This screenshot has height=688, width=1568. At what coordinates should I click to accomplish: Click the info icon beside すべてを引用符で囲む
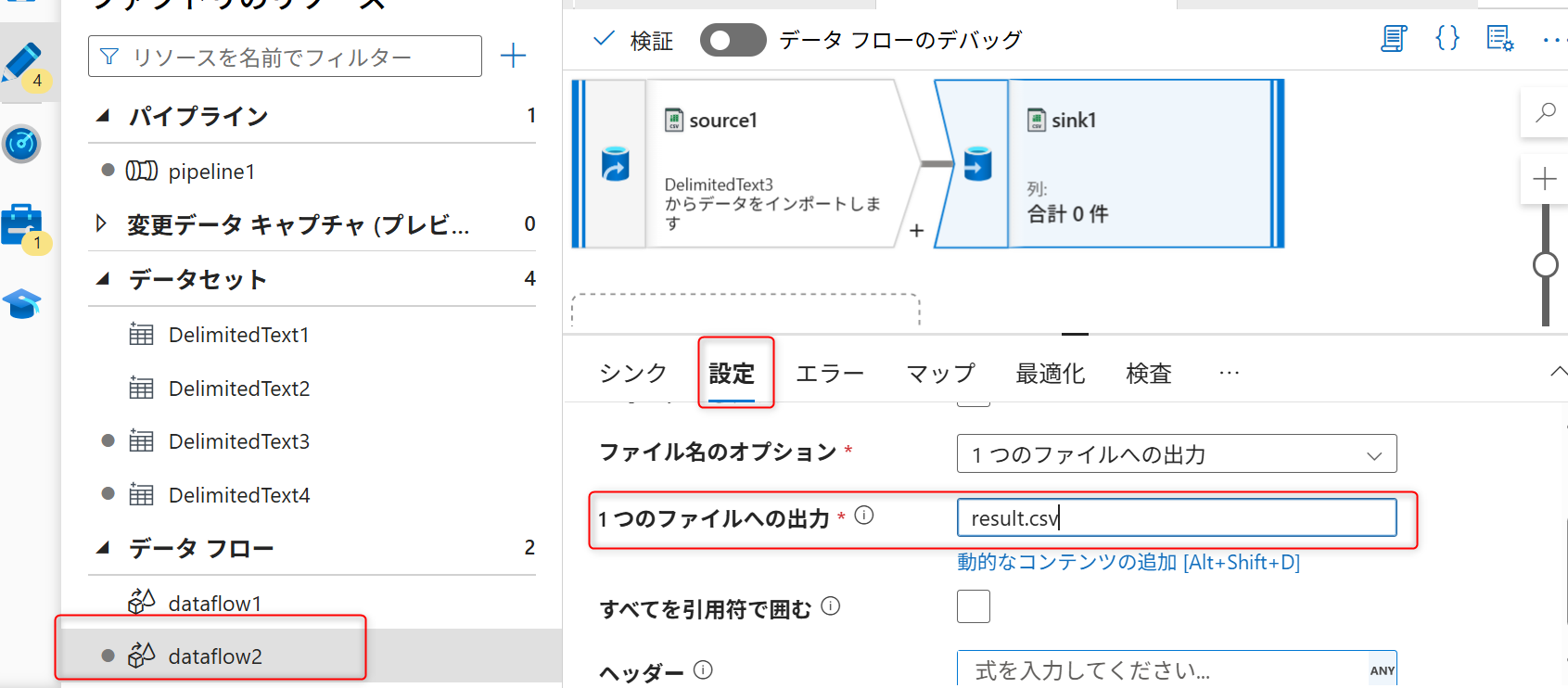point(831,606)
